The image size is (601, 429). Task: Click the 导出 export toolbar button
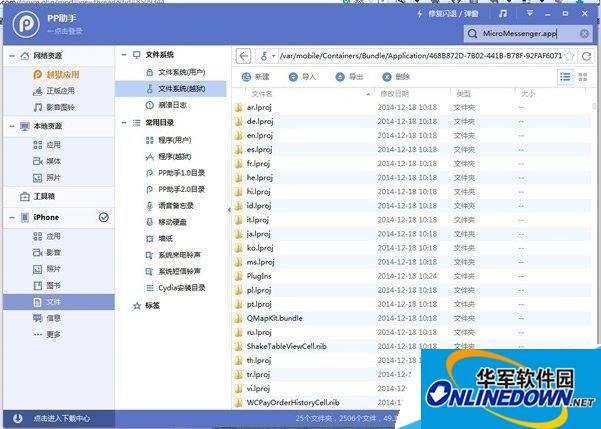350,77
